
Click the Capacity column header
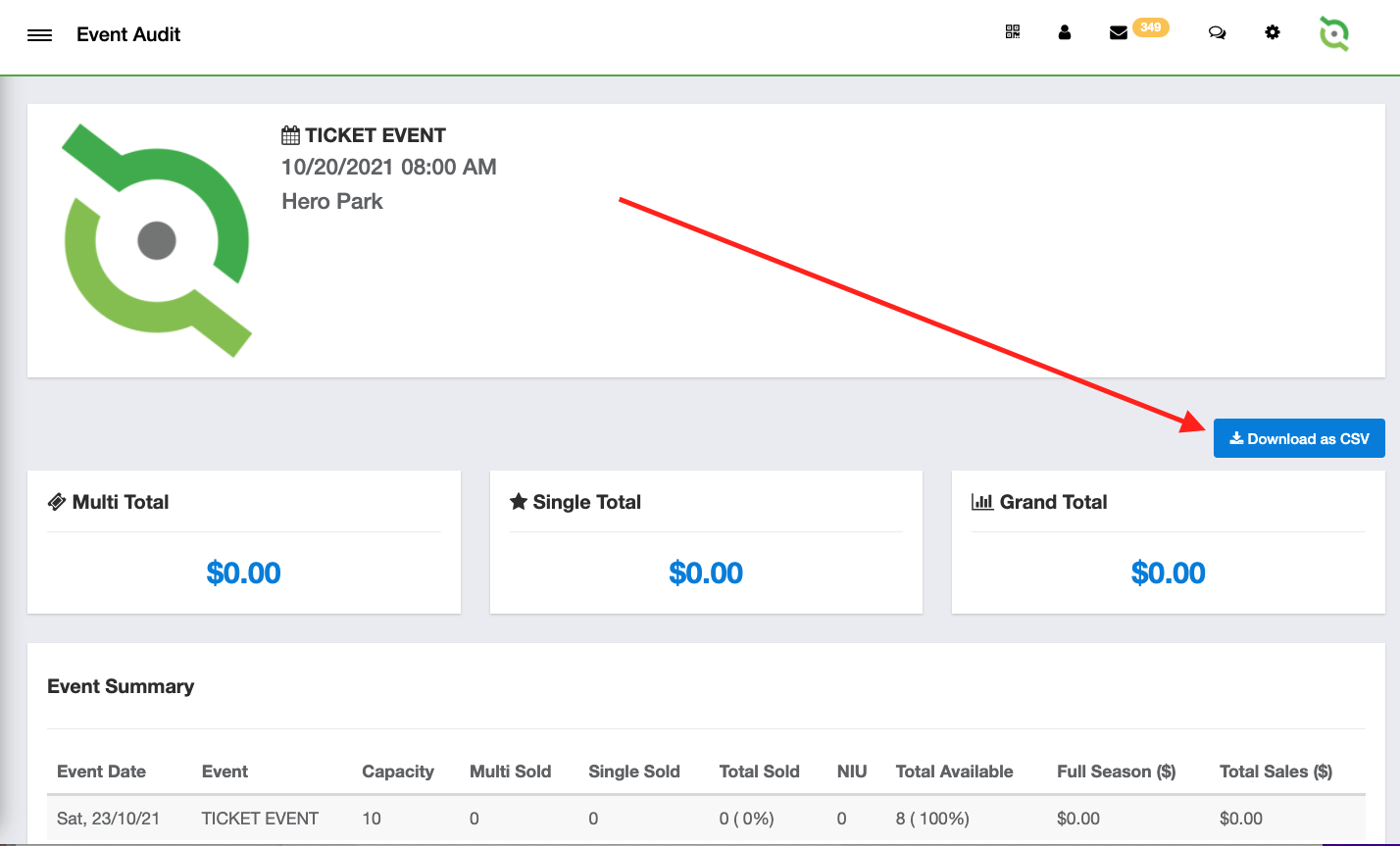[x=398, y=771]
